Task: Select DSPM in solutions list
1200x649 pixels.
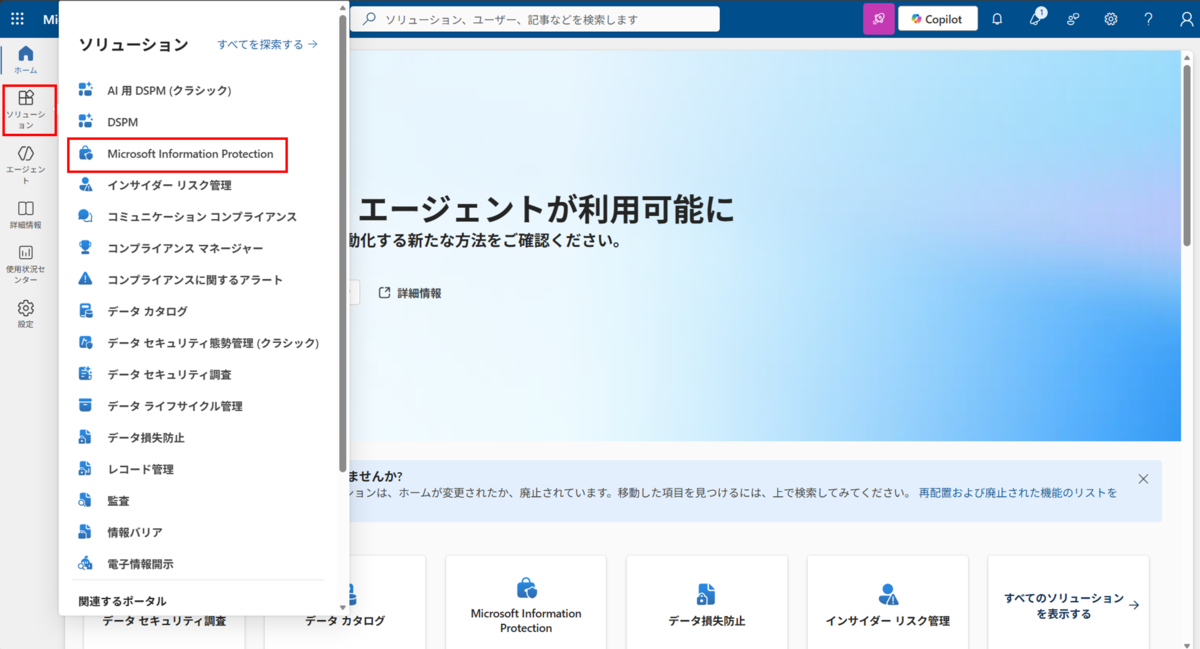Action: pos(123,122)
